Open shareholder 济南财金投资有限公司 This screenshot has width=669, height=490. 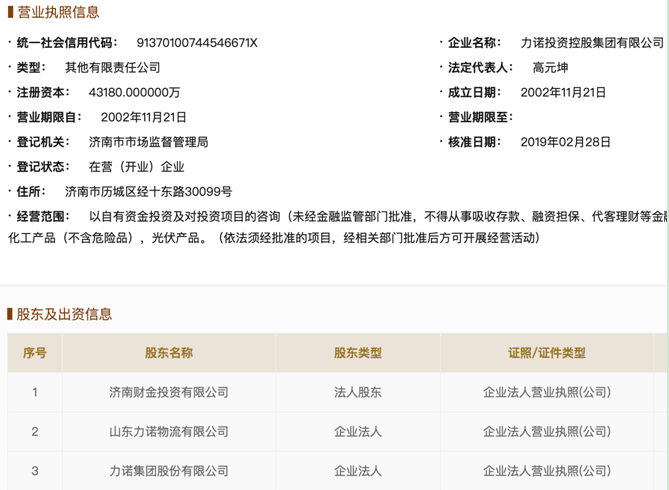click(168, 392)
